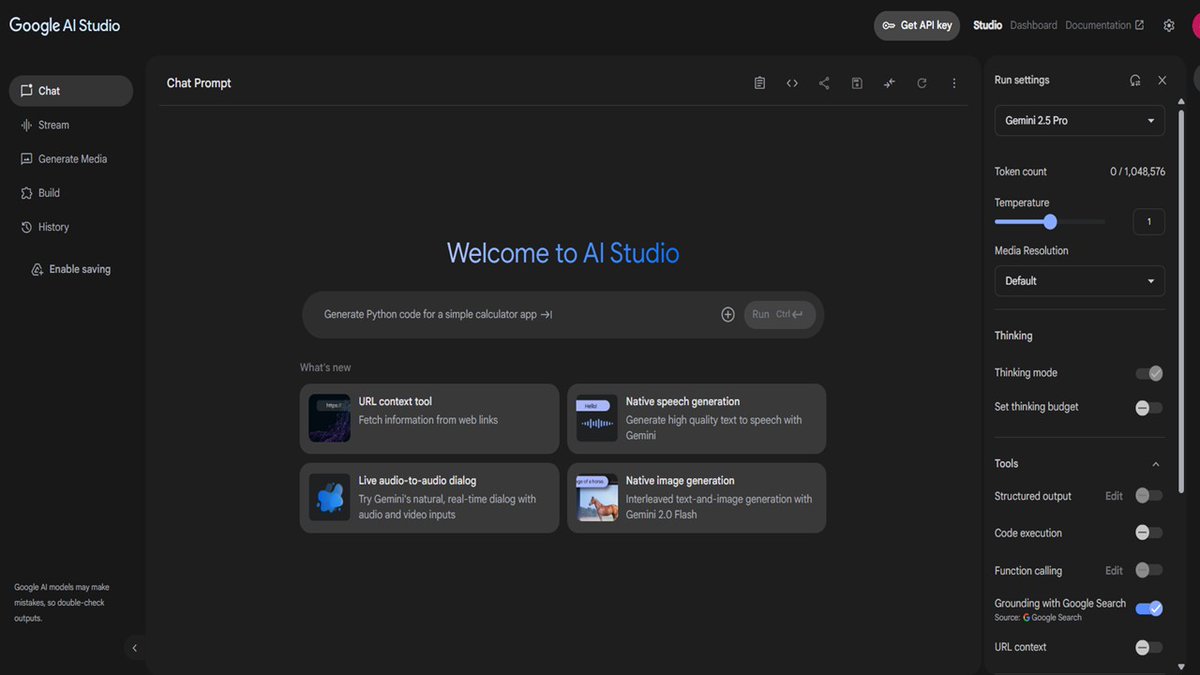
Task: Click the Temperature slider handle
Action: click(x=1050, y=222)
